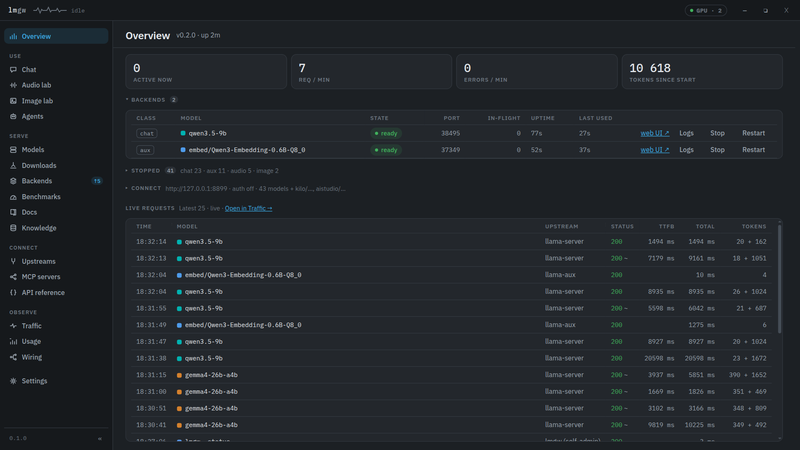Click the chat class tag in backends table
800x450 pixels.
(x=147, y=133)
